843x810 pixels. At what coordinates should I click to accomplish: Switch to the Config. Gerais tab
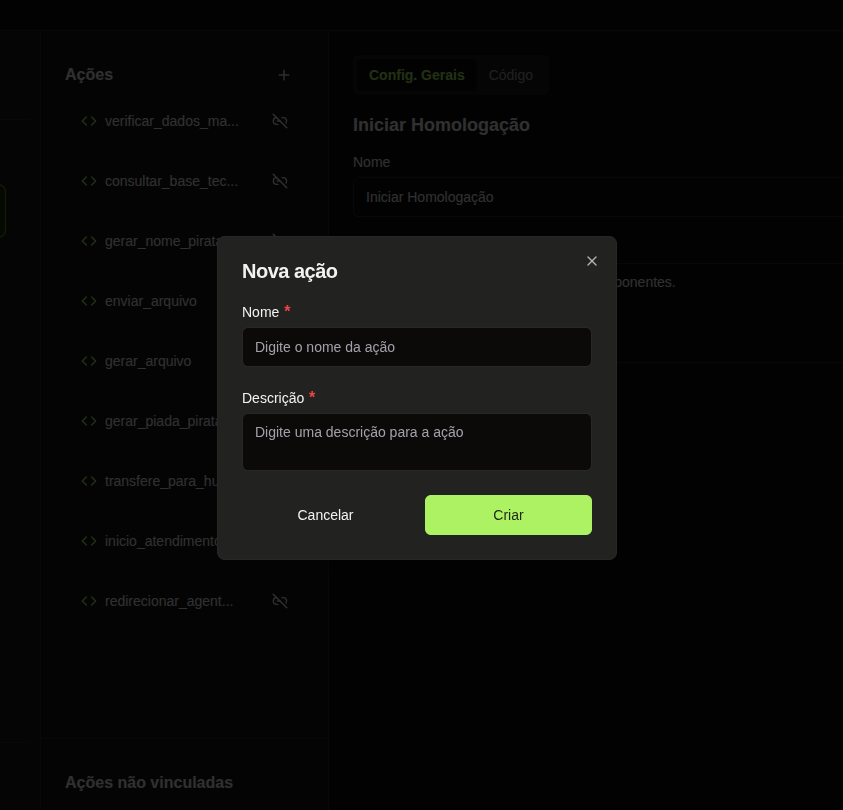pos(416,75)
